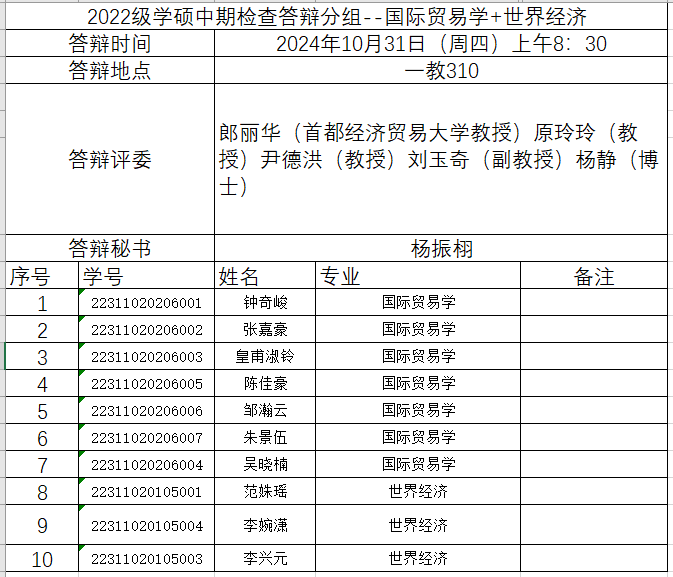673x577 pixels.
Task: Select the 姓名 column header cell
Action: tap(265, 276)
